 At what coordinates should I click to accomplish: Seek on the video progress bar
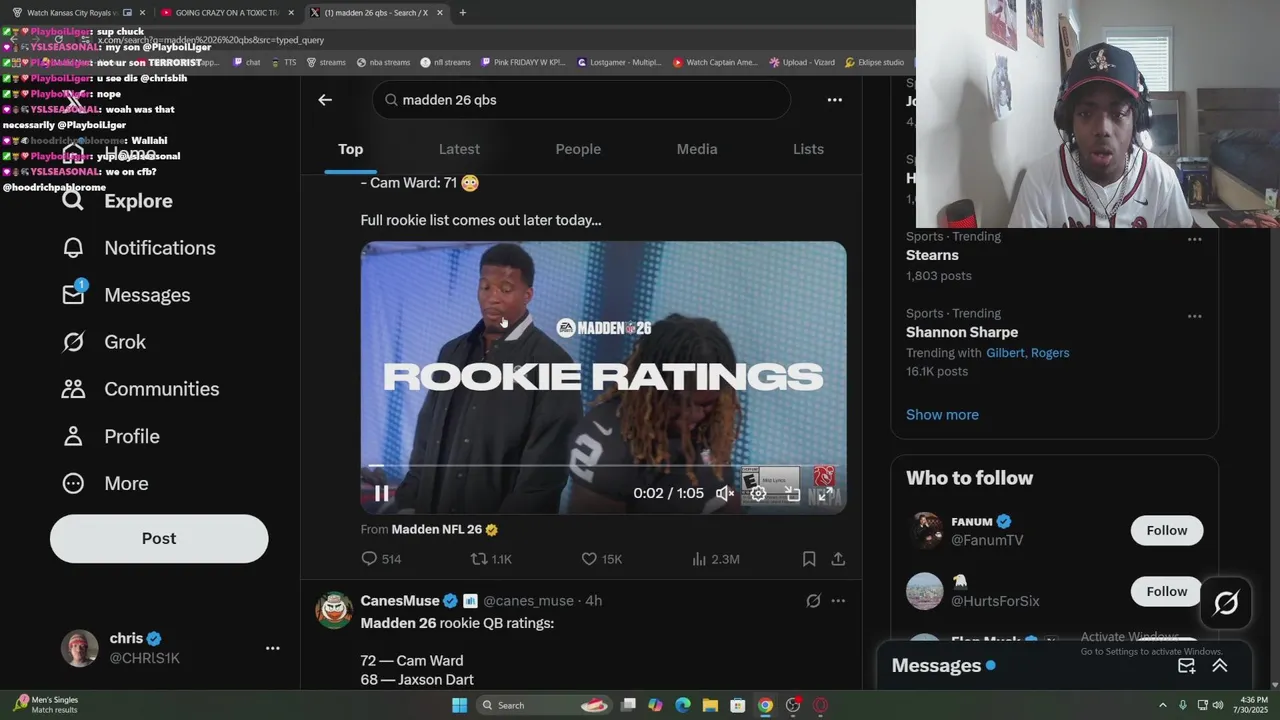tap(603, 466)
